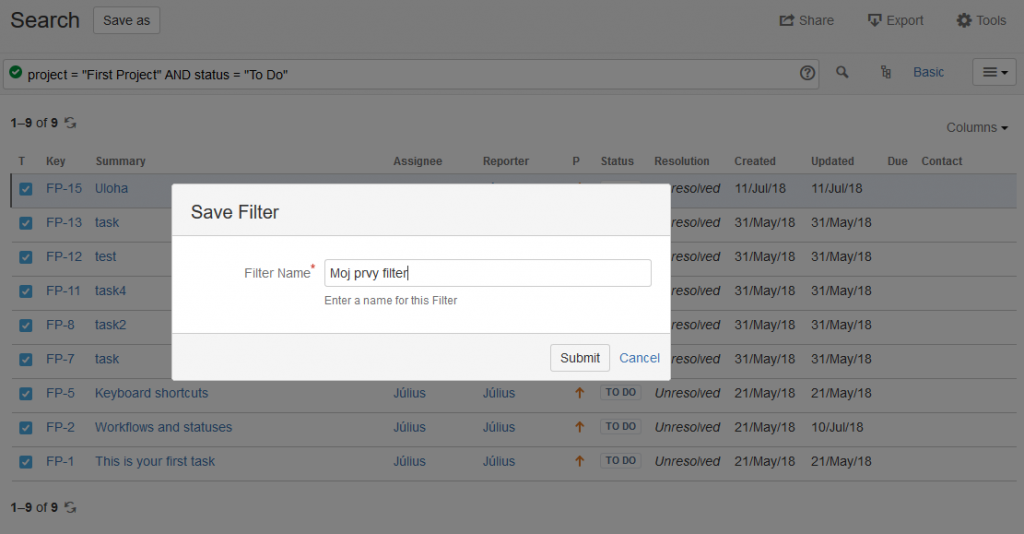Click the TO DO status on FP-5
This screenshot has height=534, width=1024.
tap(620, 392)
